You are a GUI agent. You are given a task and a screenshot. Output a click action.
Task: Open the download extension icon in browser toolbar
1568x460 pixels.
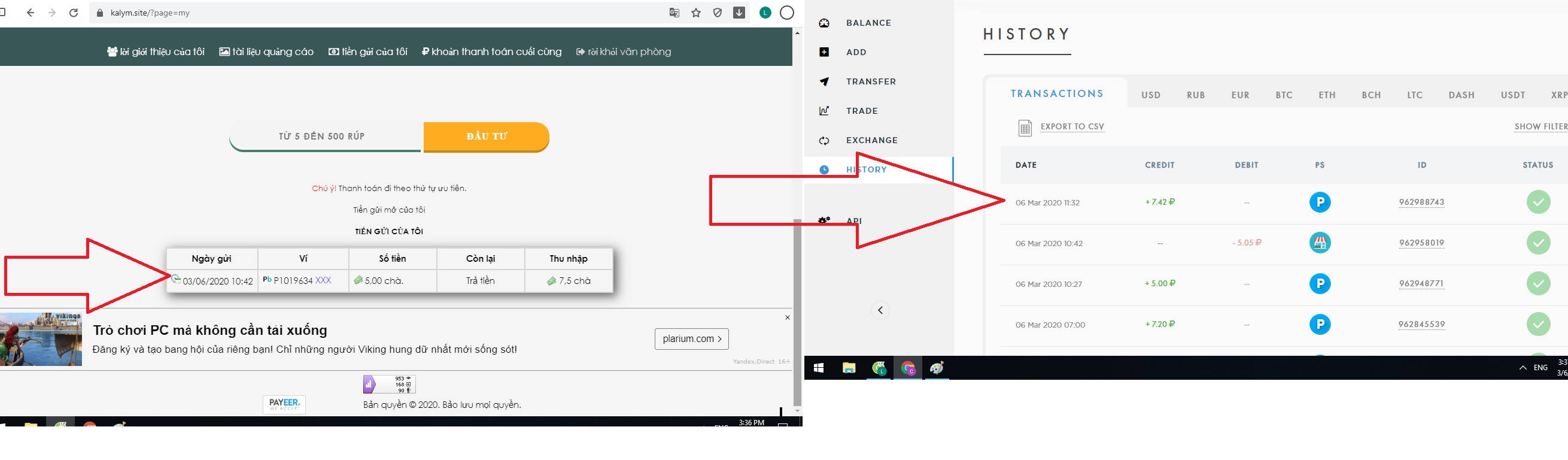click(x=739, y=13)
